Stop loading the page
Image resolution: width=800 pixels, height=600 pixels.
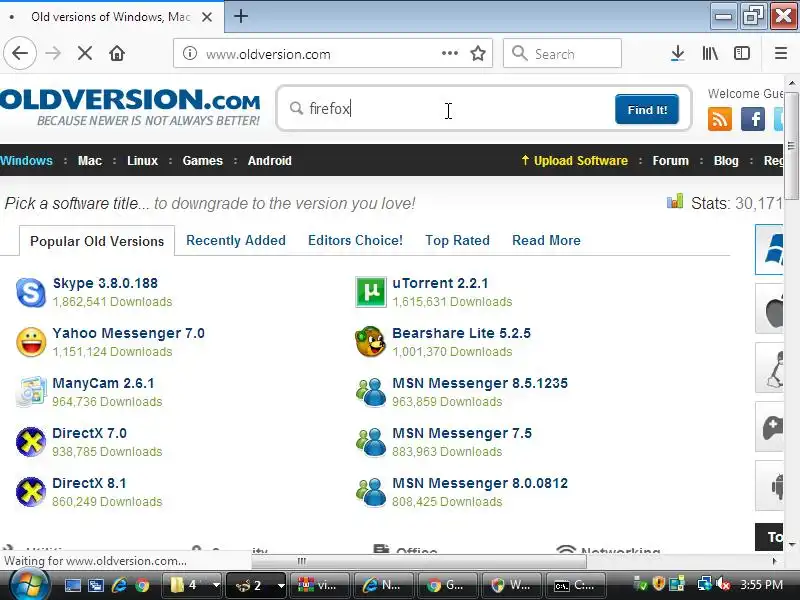[85, 53]
